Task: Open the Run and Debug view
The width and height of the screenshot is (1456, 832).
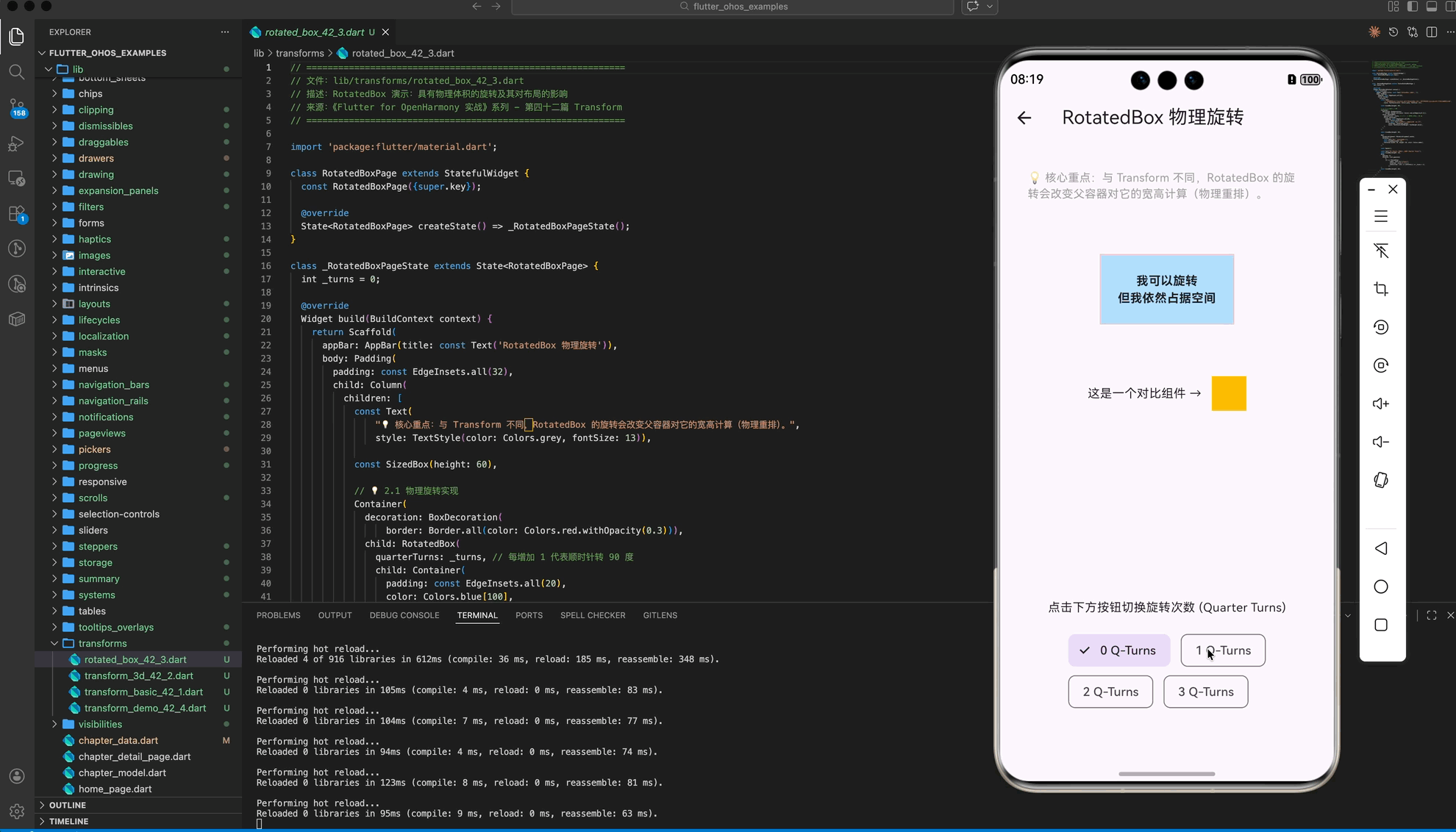Action: point(16,143)
